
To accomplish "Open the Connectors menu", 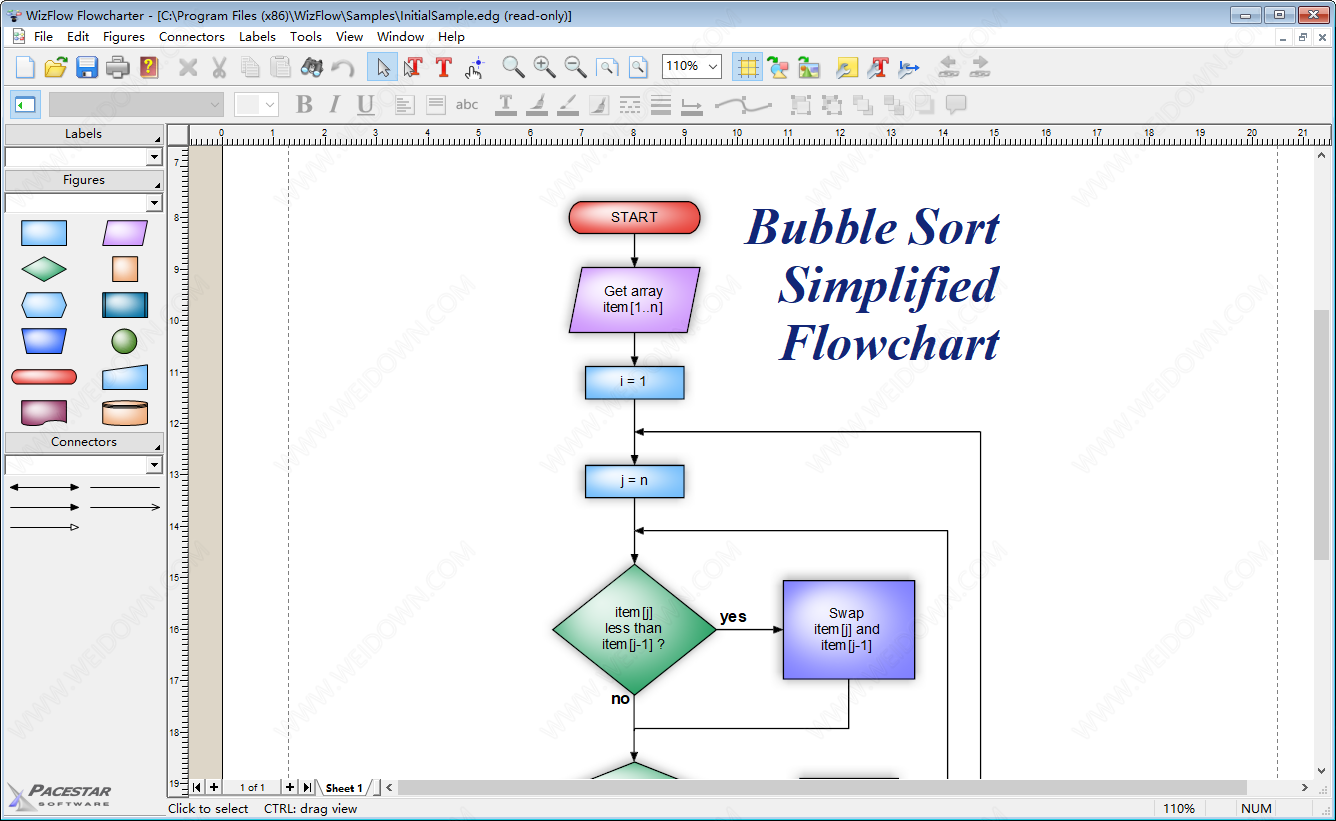I will tap(192, 36).
